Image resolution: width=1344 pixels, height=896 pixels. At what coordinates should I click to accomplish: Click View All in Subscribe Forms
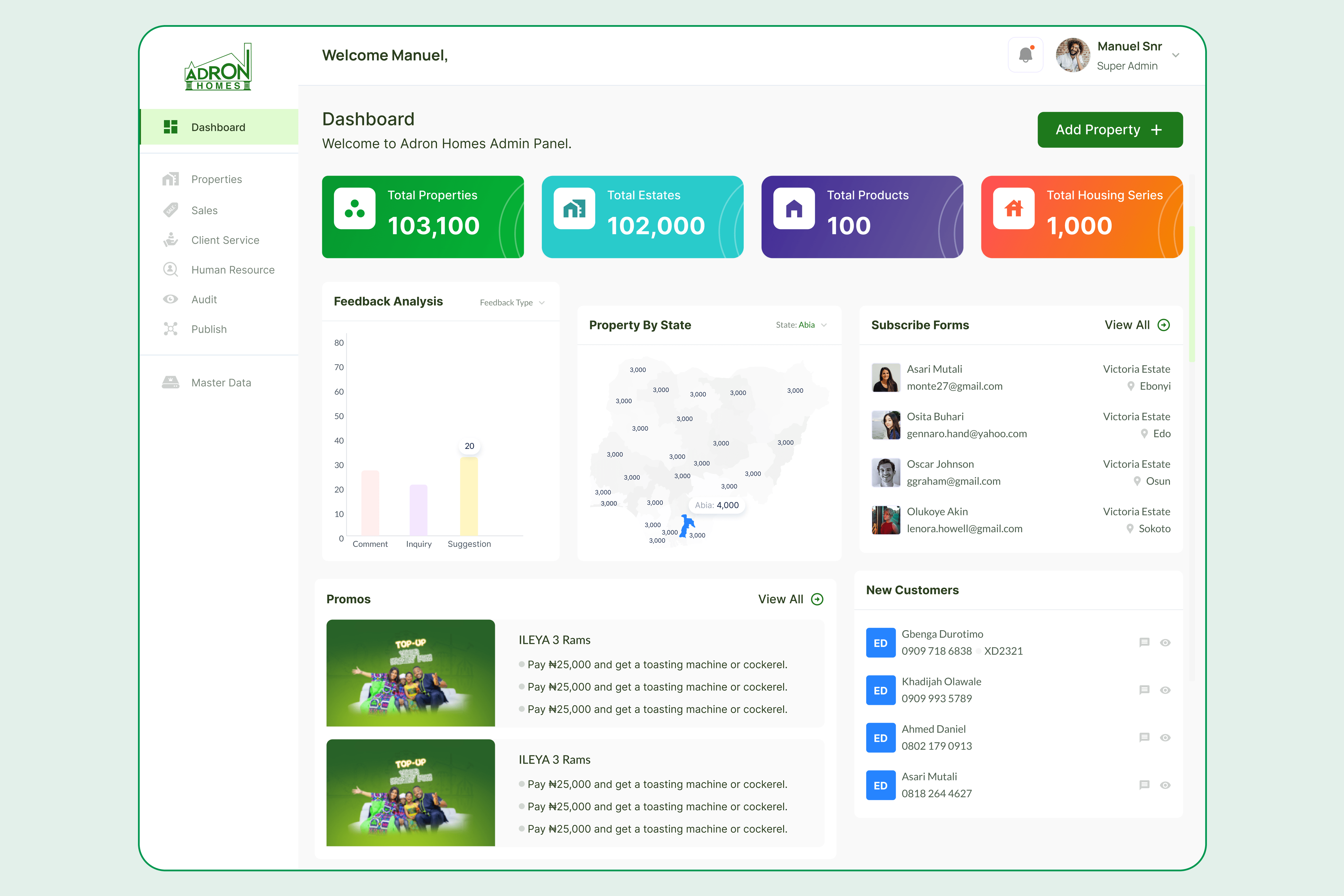click(1127, 325)
